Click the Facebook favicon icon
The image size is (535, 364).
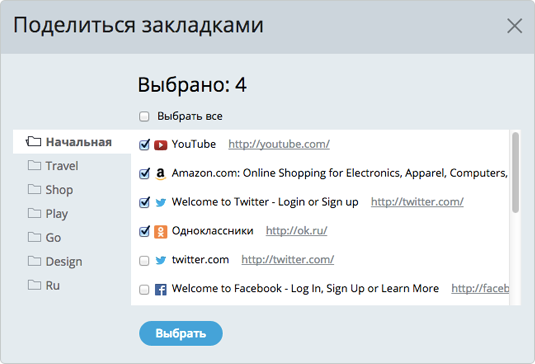click(x=160, y=290)
